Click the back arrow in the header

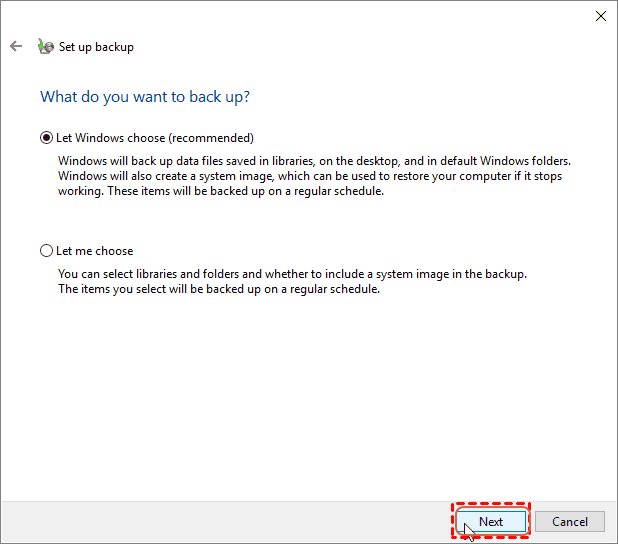15,47
